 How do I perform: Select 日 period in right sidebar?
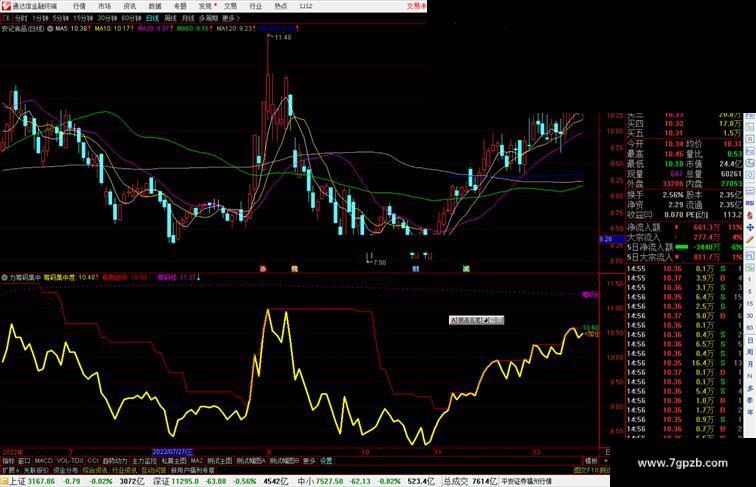pyautogui.click(x=750, y=340)
